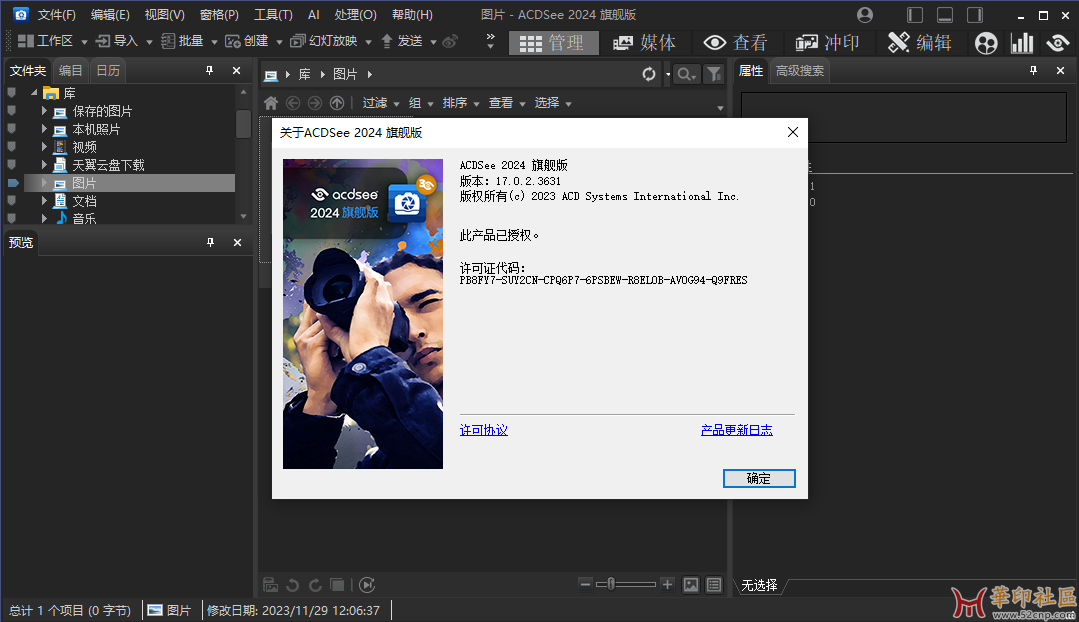Rotate right using bottom toolbar icon
This screenshot has height=622, width=1079.
point(315,585)
